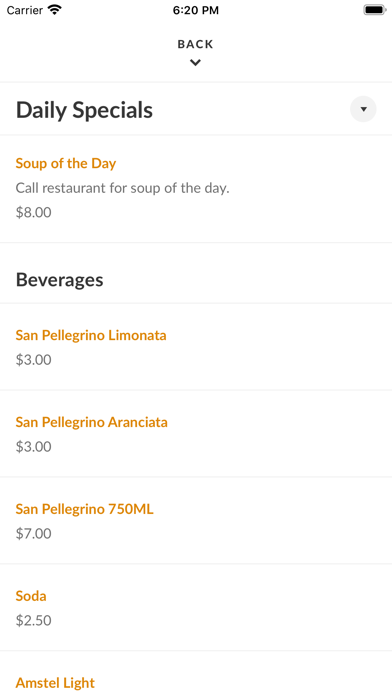Tap the $3.00 price under Aranciata

pyautogui.click(x=33, y=447)
